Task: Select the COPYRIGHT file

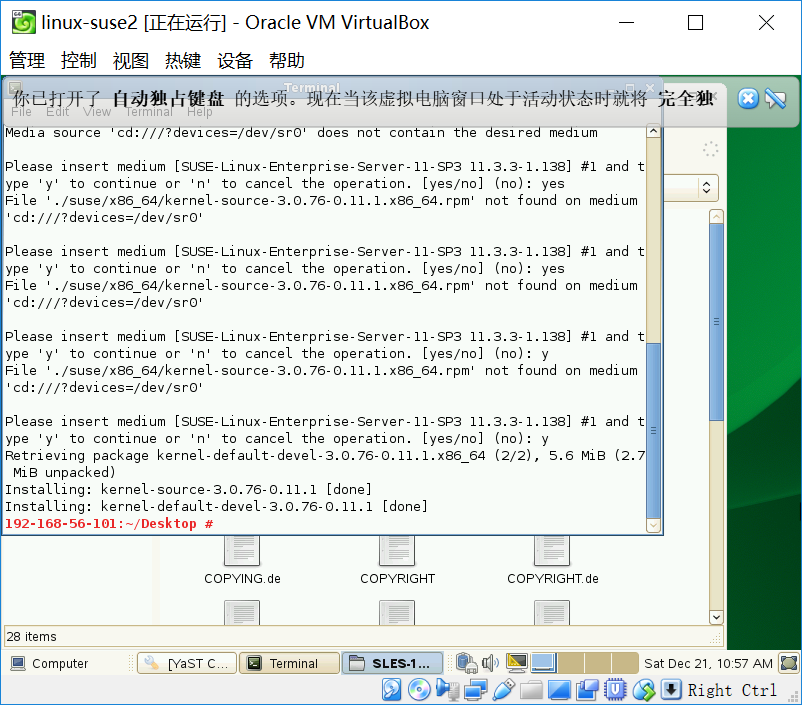Action: 397,561
